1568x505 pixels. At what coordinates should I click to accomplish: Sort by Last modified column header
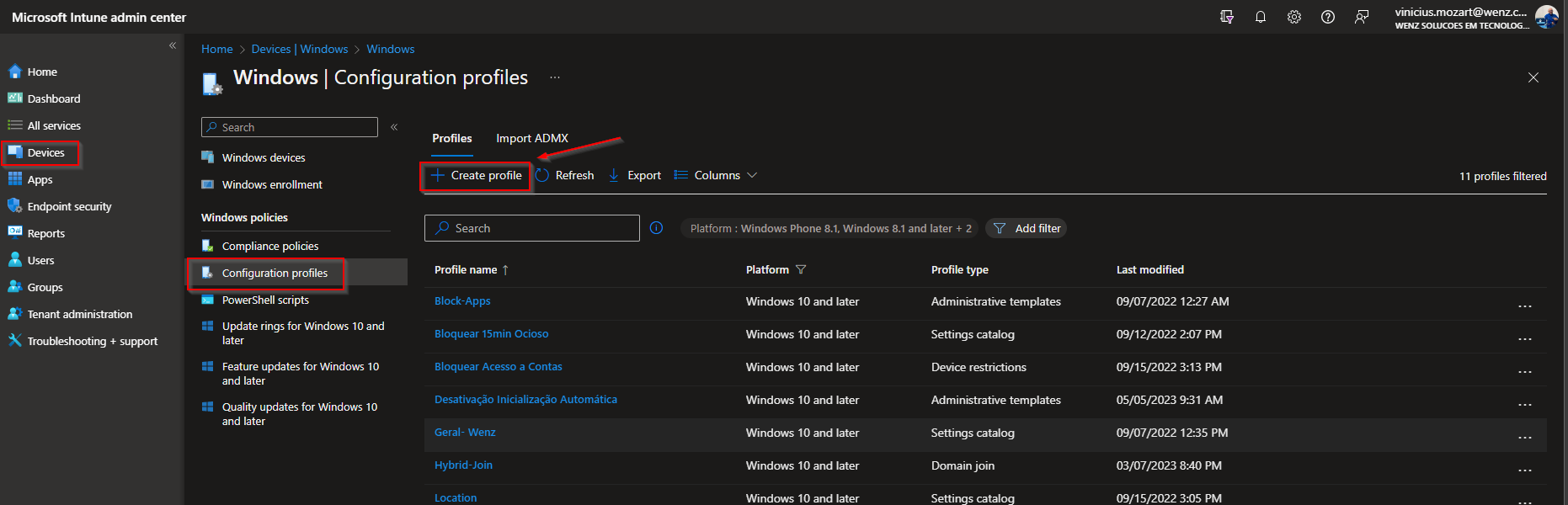1150,269
